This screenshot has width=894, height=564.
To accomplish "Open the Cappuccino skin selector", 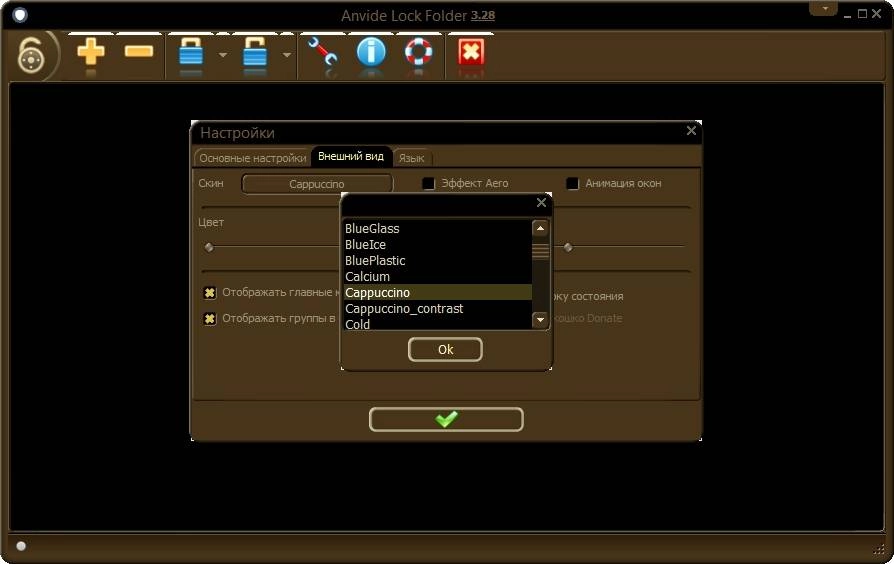I will coord(317,184).
